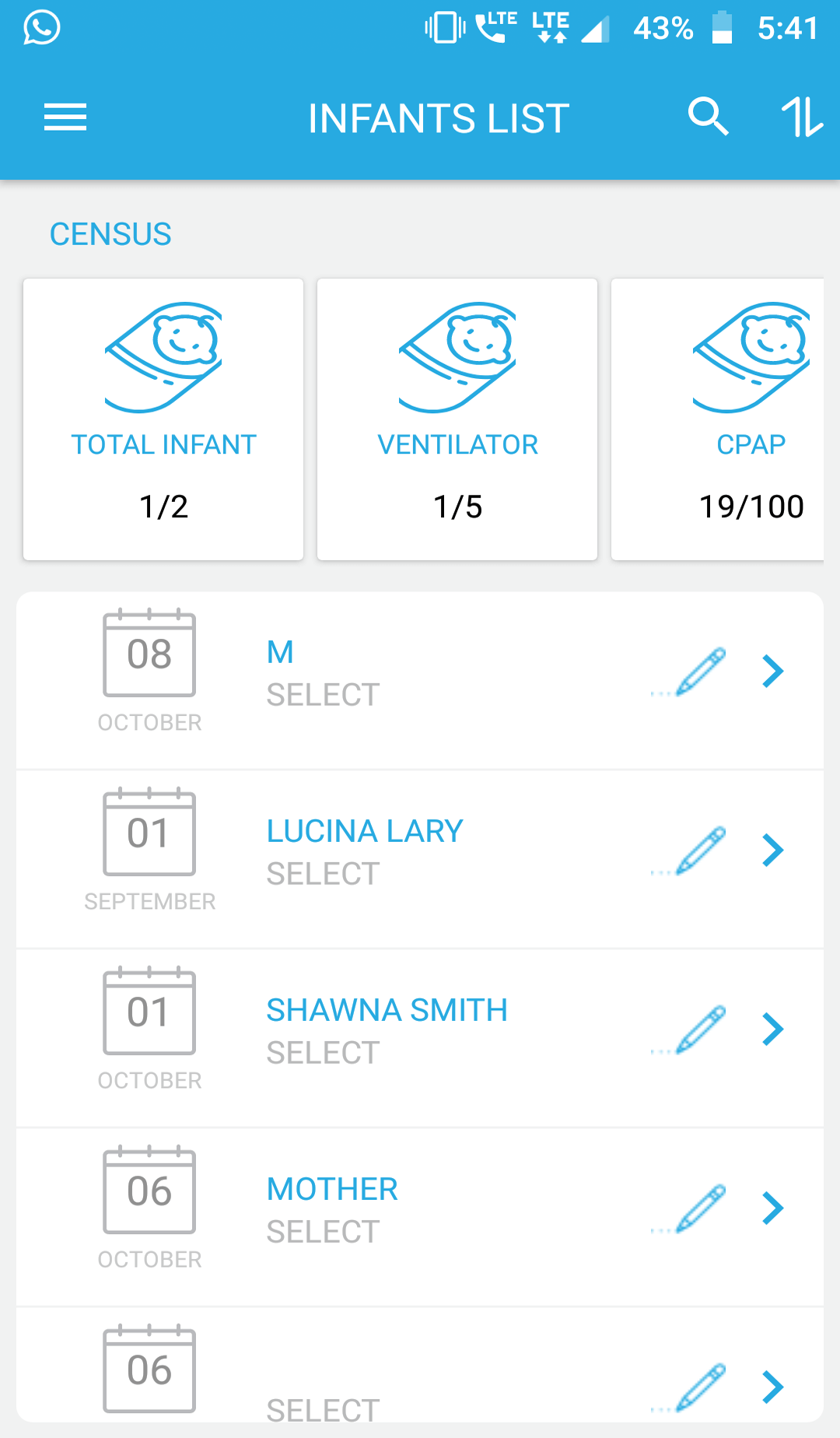Click the pencil icon for Shawna Smith
The height and width of the screenshot is (1438, 840).
[x=702, y=1029]
